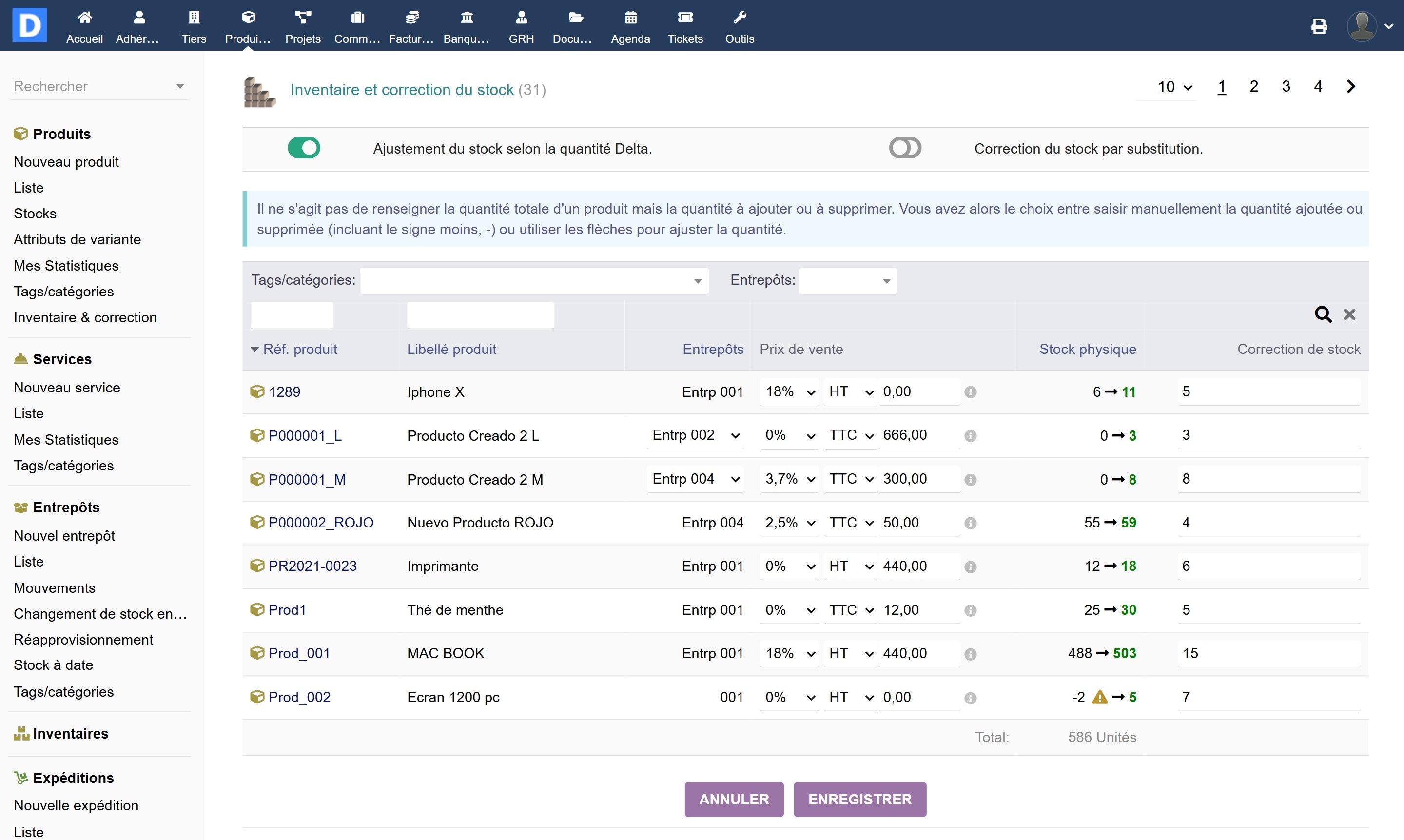The width and height of the screenshot is (1404, 840).
Task: Open Tags/catégories filter dropdown
Action: point(534,281)
